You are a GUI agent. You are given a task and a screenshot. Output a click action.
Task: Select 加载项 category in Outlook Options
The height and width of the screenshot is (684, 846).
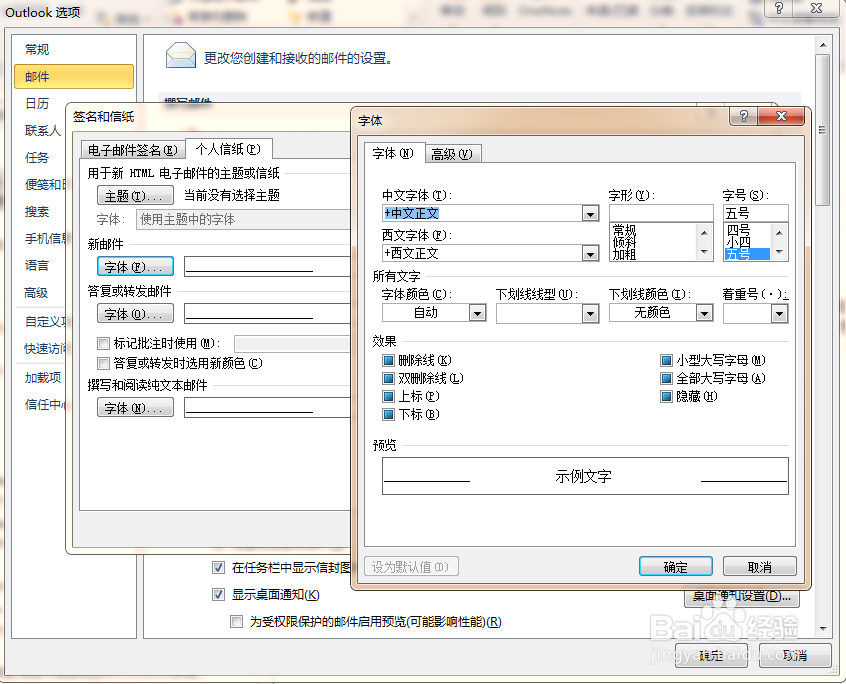point(43,378)
